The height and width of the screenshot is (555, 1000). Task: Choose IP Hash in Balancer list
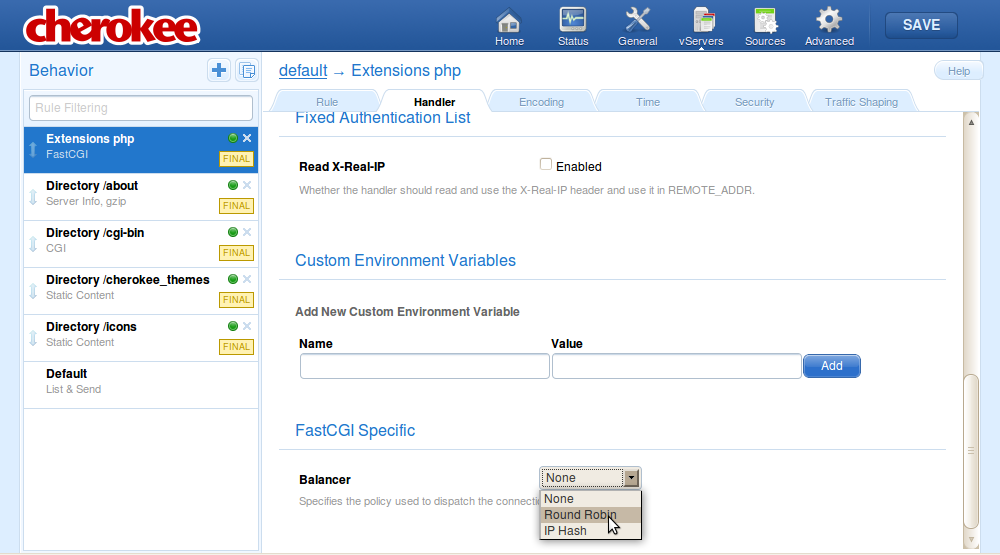click(x=590, y=531)
